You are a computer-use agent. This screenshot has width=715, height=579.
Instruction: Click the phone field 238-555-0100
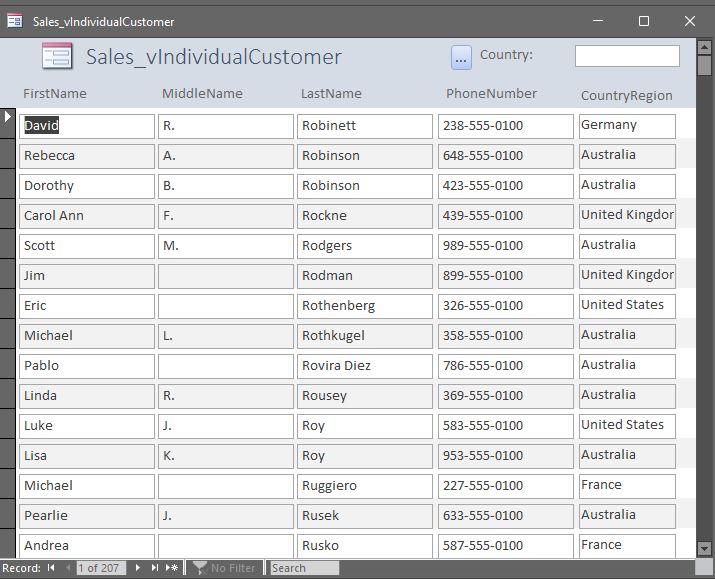506,126
